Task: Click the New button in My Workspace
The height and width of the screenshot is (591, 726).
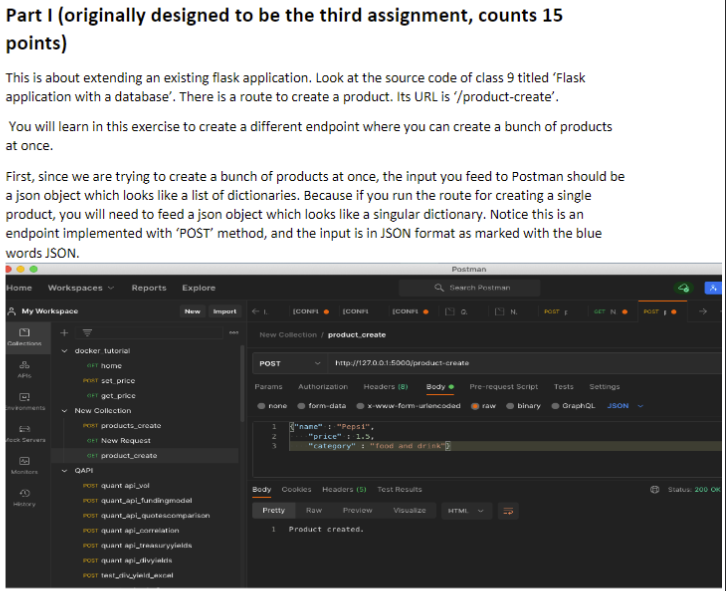Action: pos(192,311)
